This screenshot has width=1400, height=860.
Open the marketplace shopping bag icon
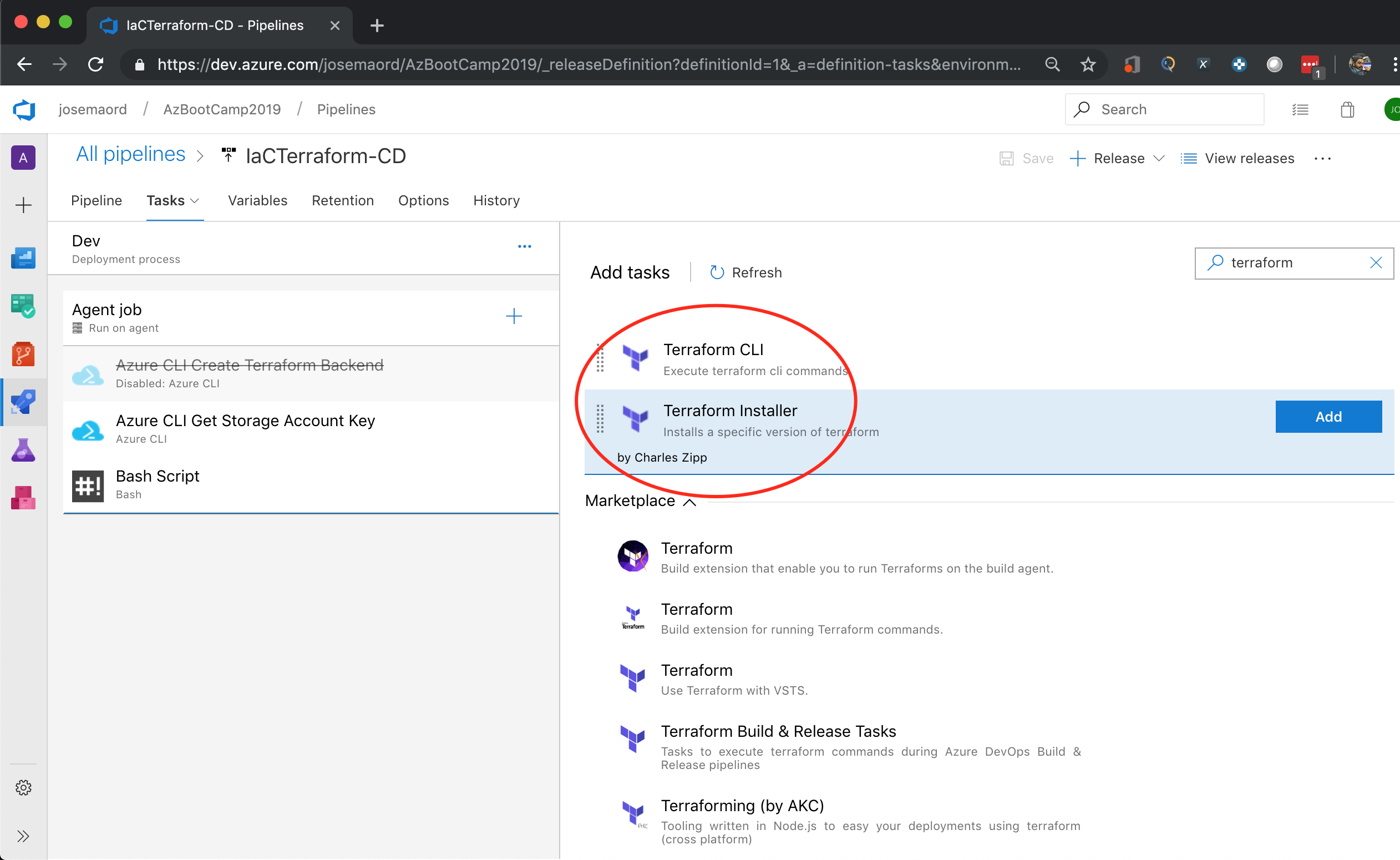coord(1347,110)
